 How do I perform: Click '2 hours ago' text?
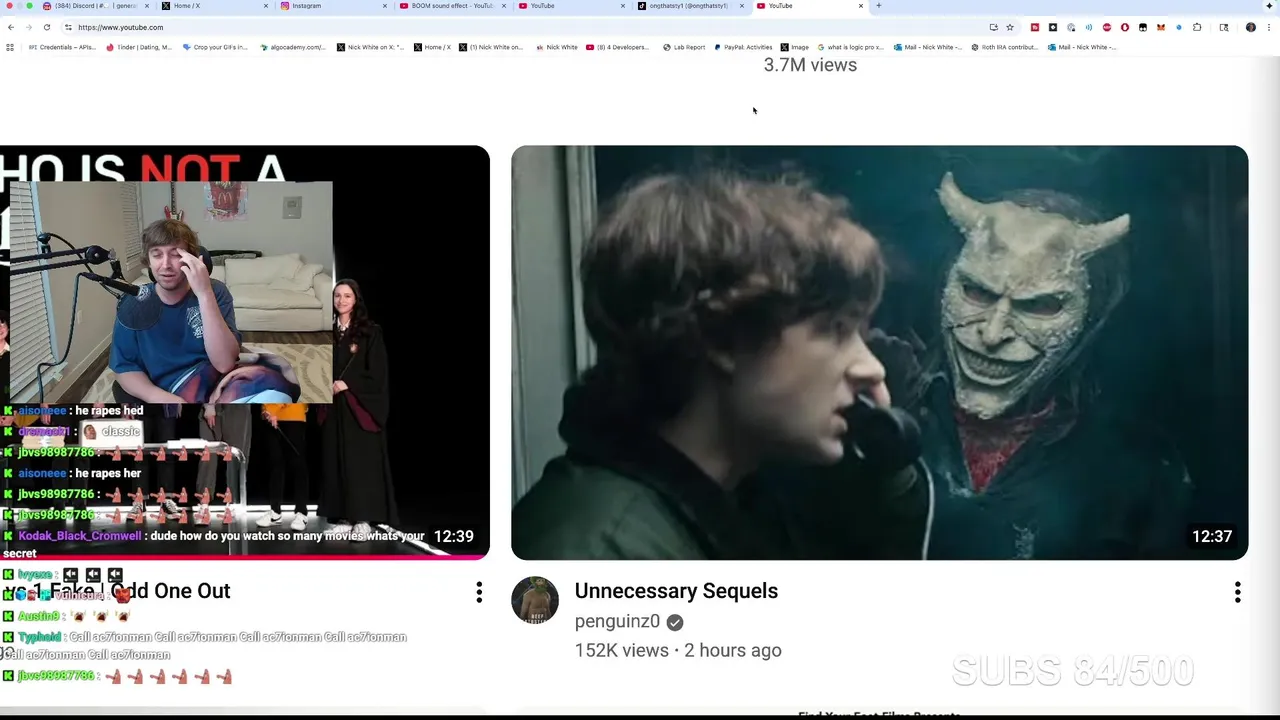[x=733, y=650]
